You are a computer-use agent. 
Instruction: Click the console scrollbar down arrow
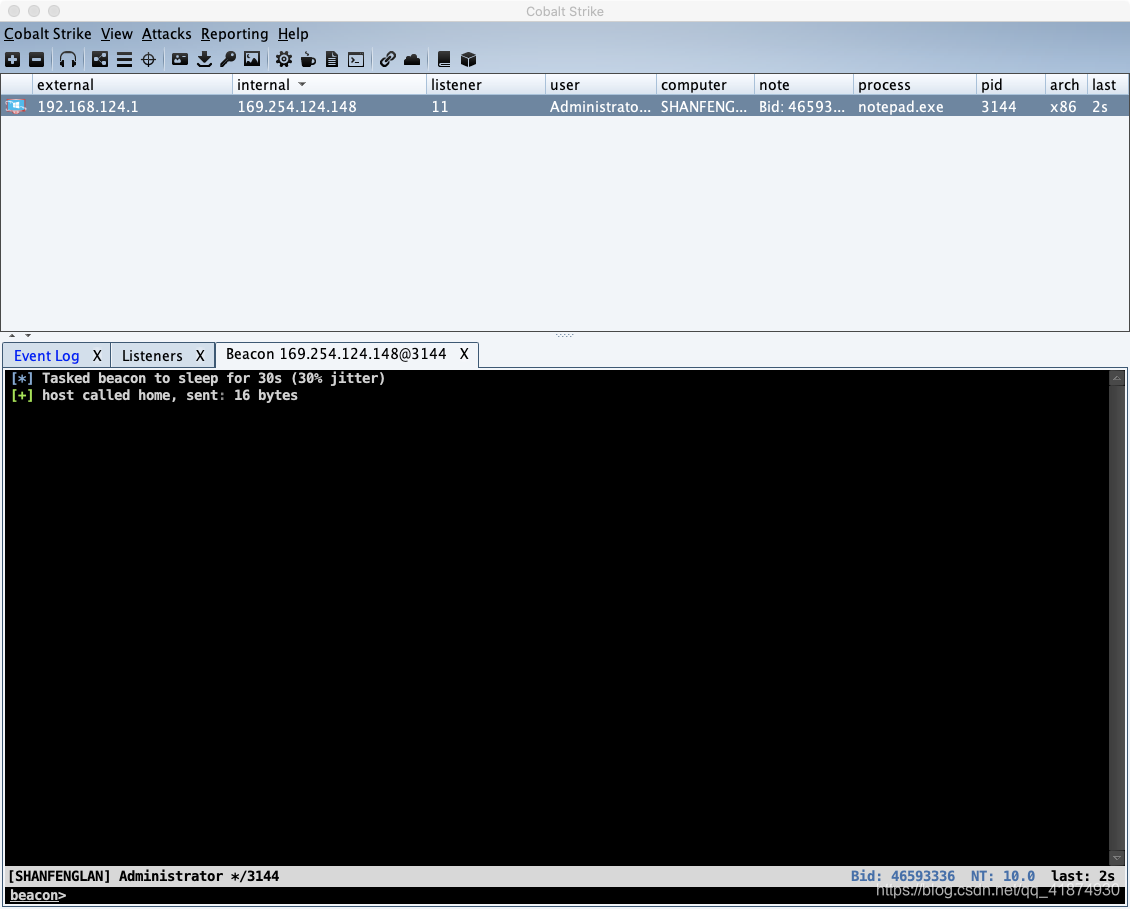coord(1117,858)
